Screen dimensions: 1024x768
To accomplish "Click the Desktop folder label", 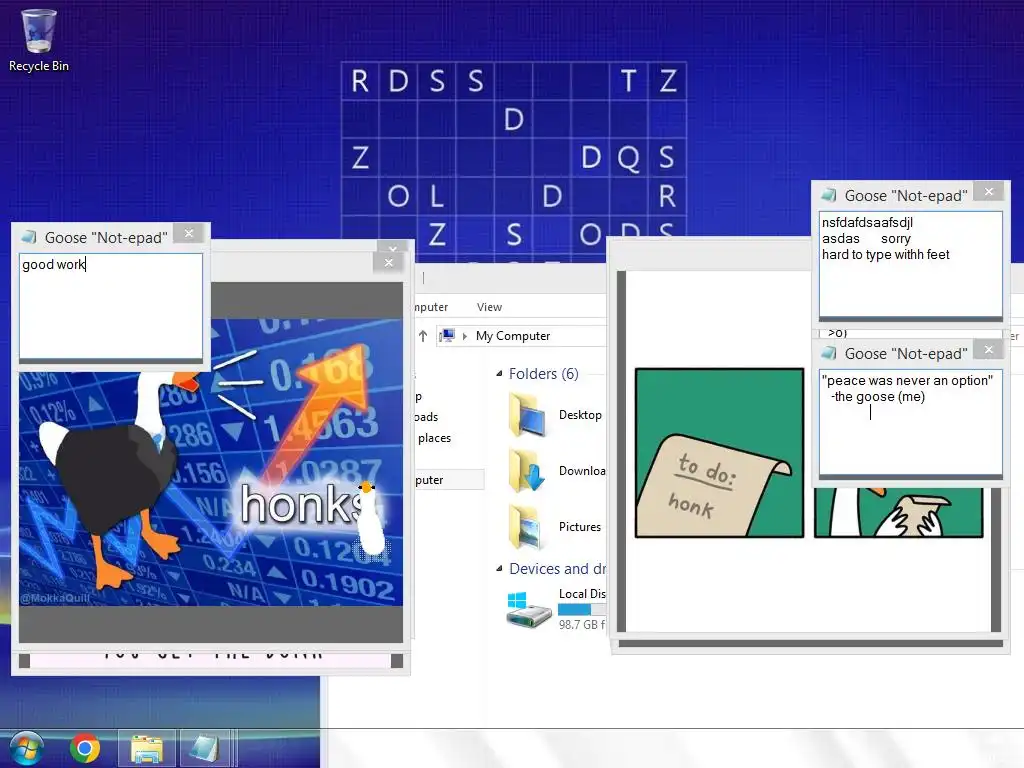I will [x=580, y=415].
